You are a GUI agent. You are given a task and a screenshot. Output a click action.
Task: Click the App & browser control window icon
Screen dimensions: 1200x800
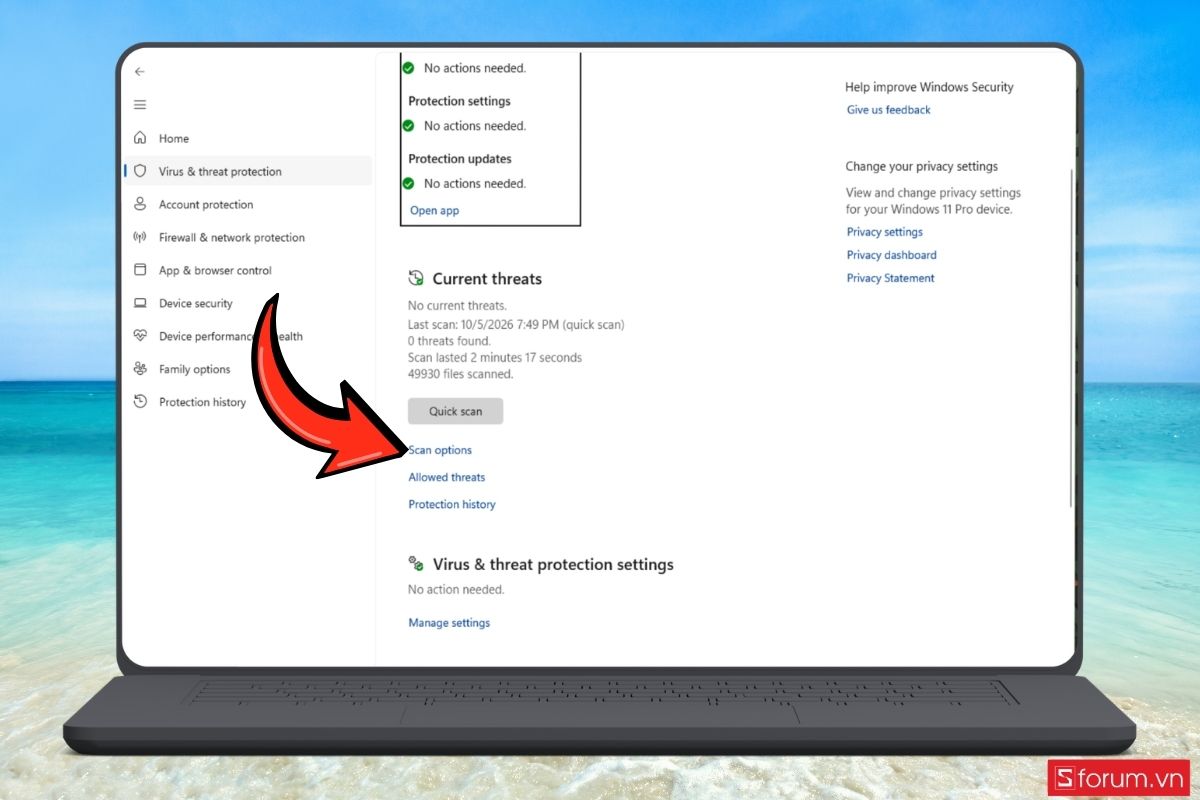pyautogui.click(x=140, y=270)
